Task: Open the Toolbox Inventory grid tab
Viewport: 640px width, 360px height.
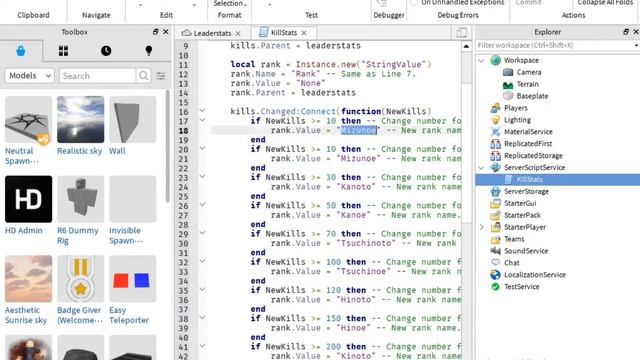Action: pyautogui.click(x=63, y=51)
